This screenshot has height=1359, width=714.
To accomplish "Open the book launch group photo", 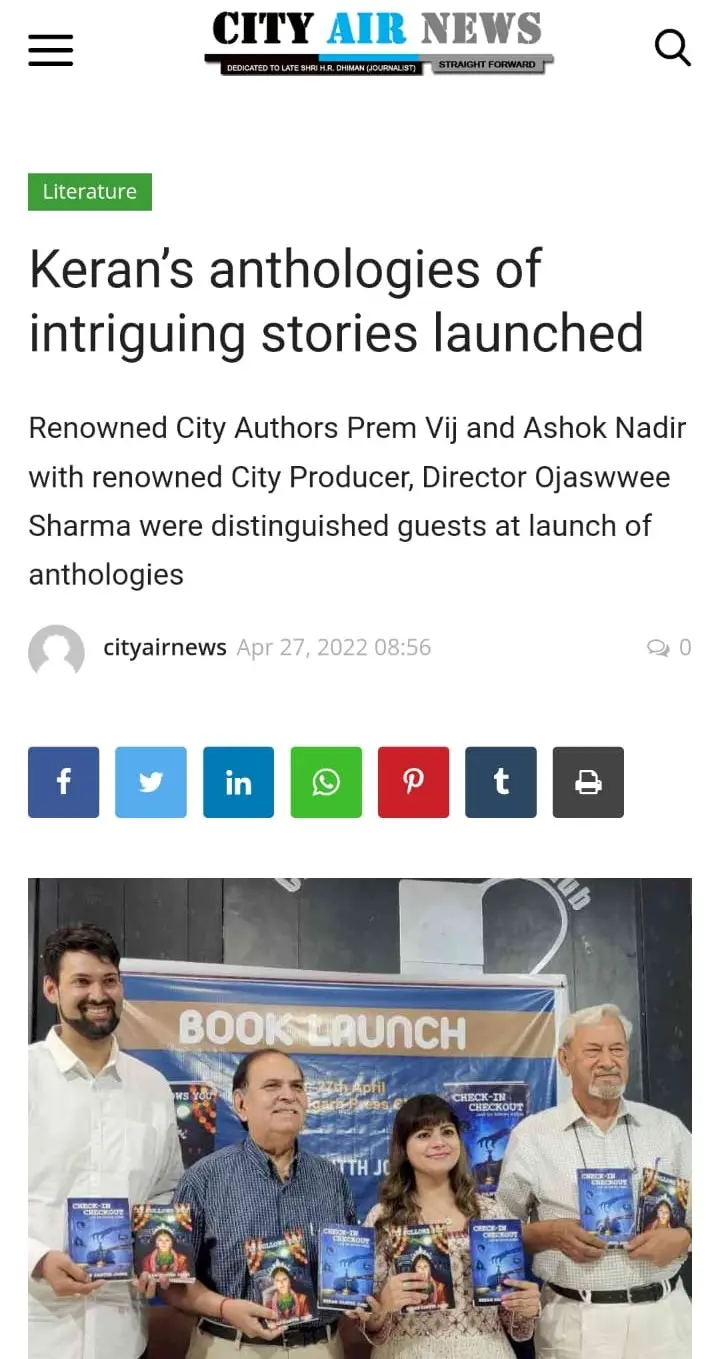I will tap(360, 1118).
